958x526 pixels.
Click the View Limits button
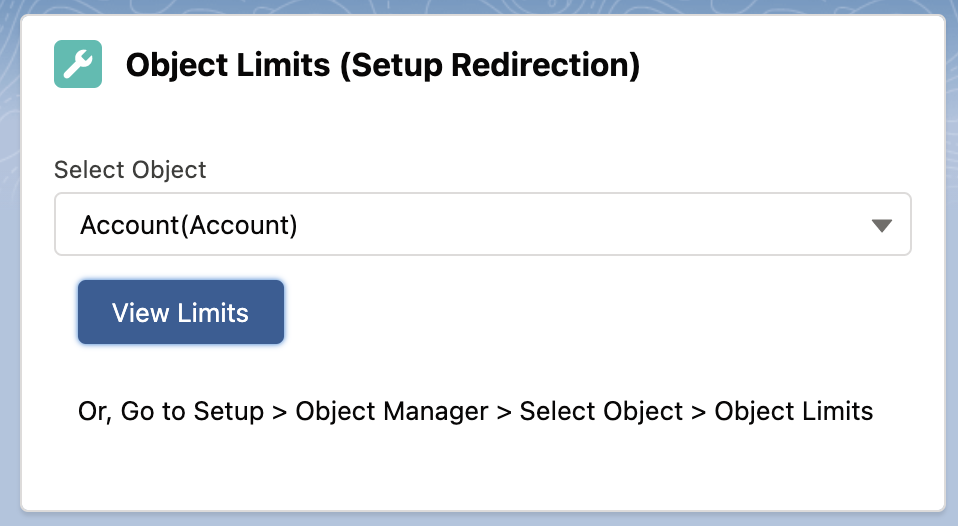(181, 312)
